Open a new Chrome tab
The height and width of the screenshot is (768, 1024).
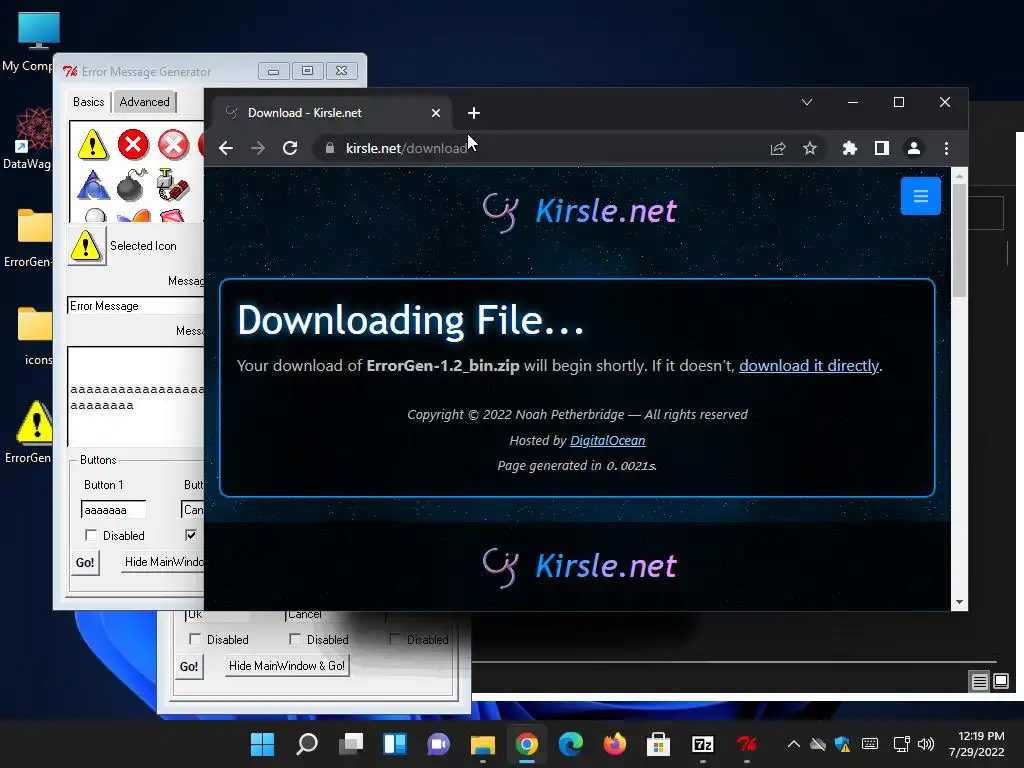click(x=473, y=113)
